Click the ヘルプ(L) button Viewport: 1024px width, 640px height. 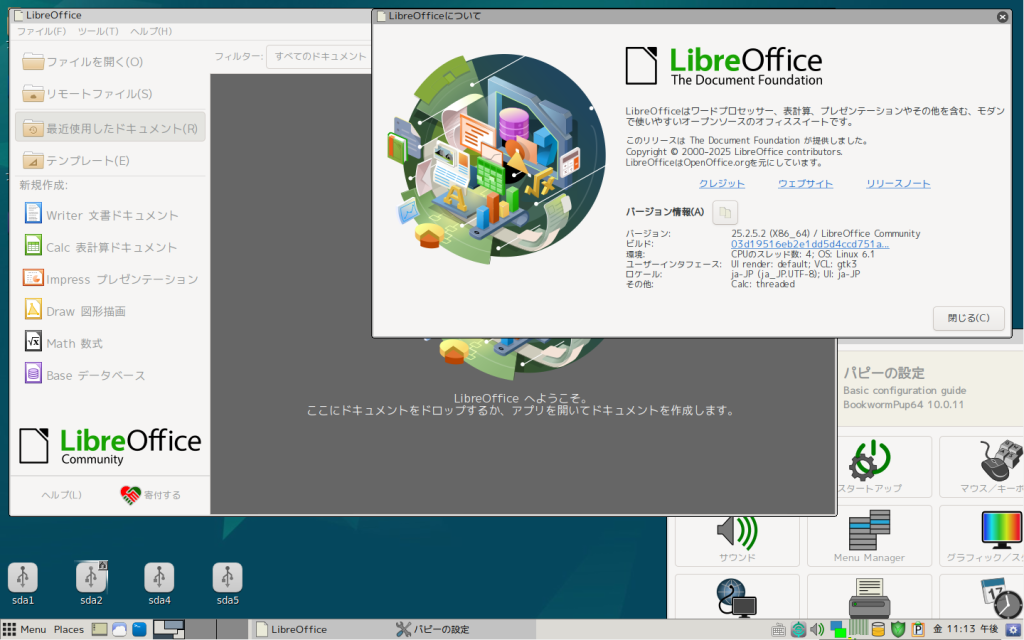pyautogui.click(x=61, y=495)
